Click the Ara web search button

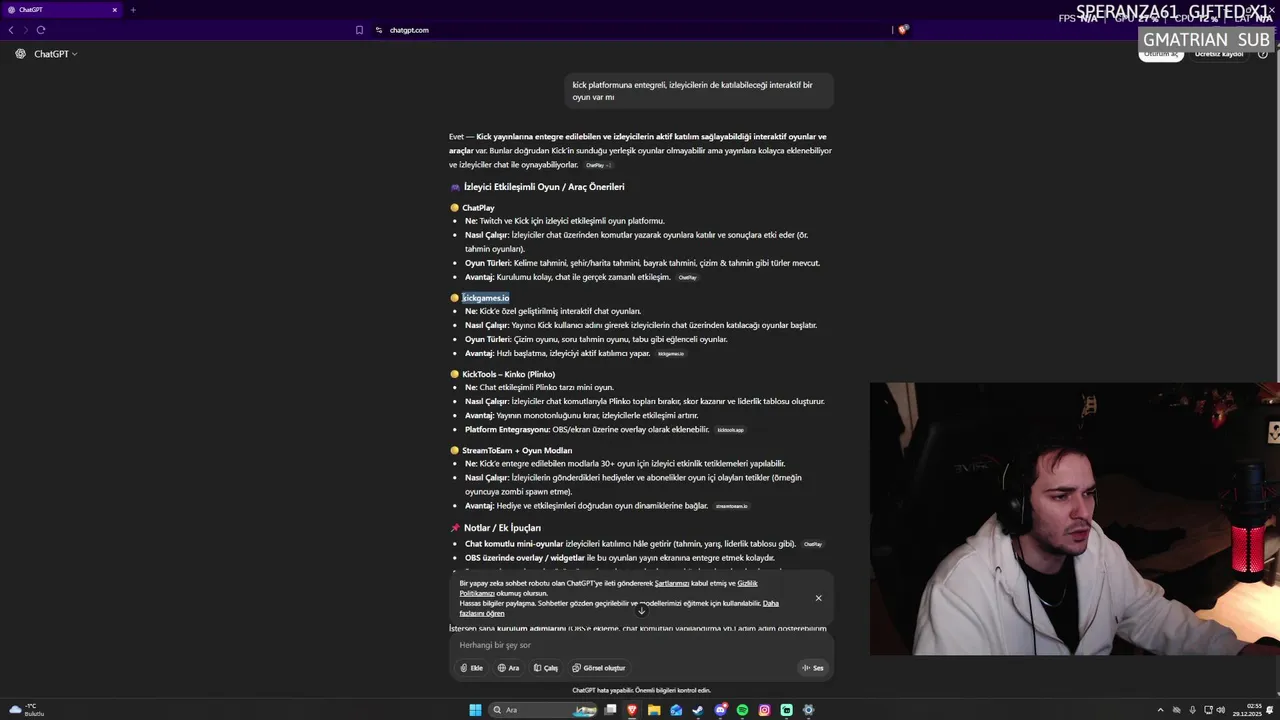(x=509, y=668)
